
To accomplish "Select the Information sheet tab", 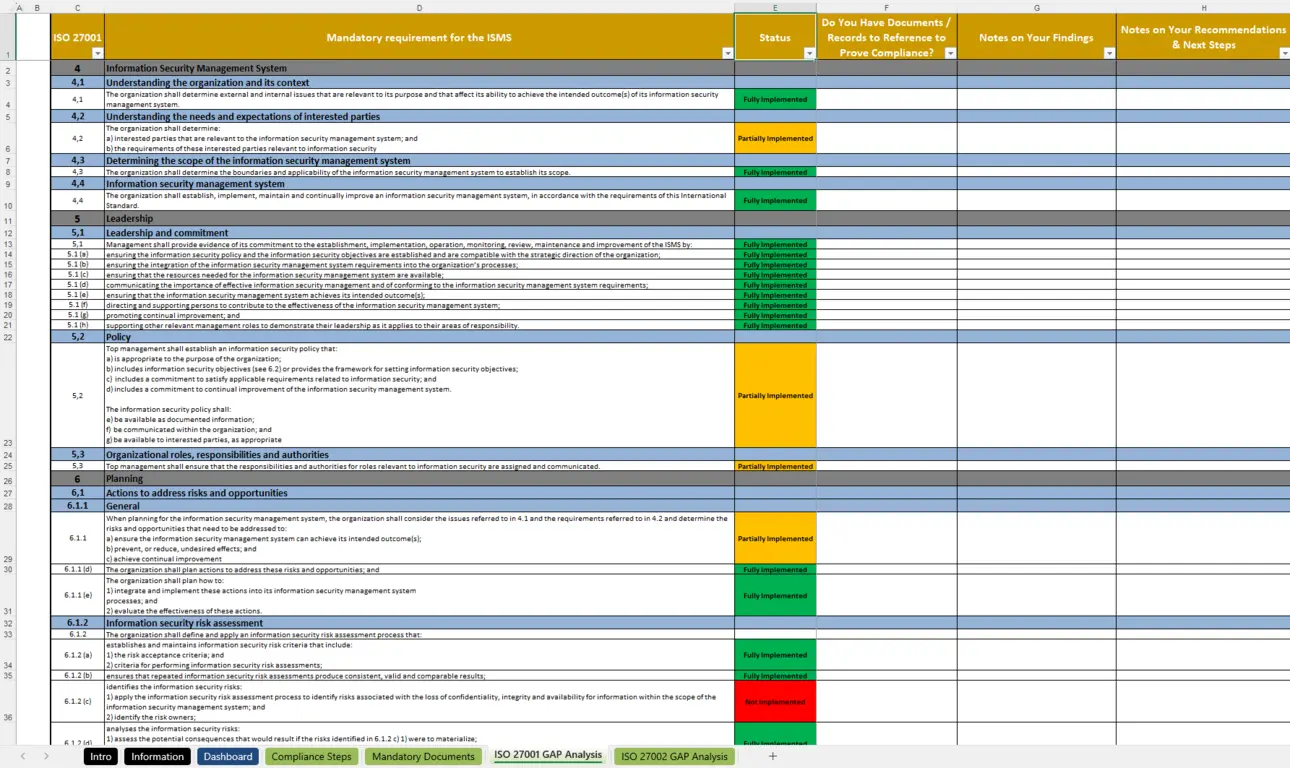I will (157, 756).
